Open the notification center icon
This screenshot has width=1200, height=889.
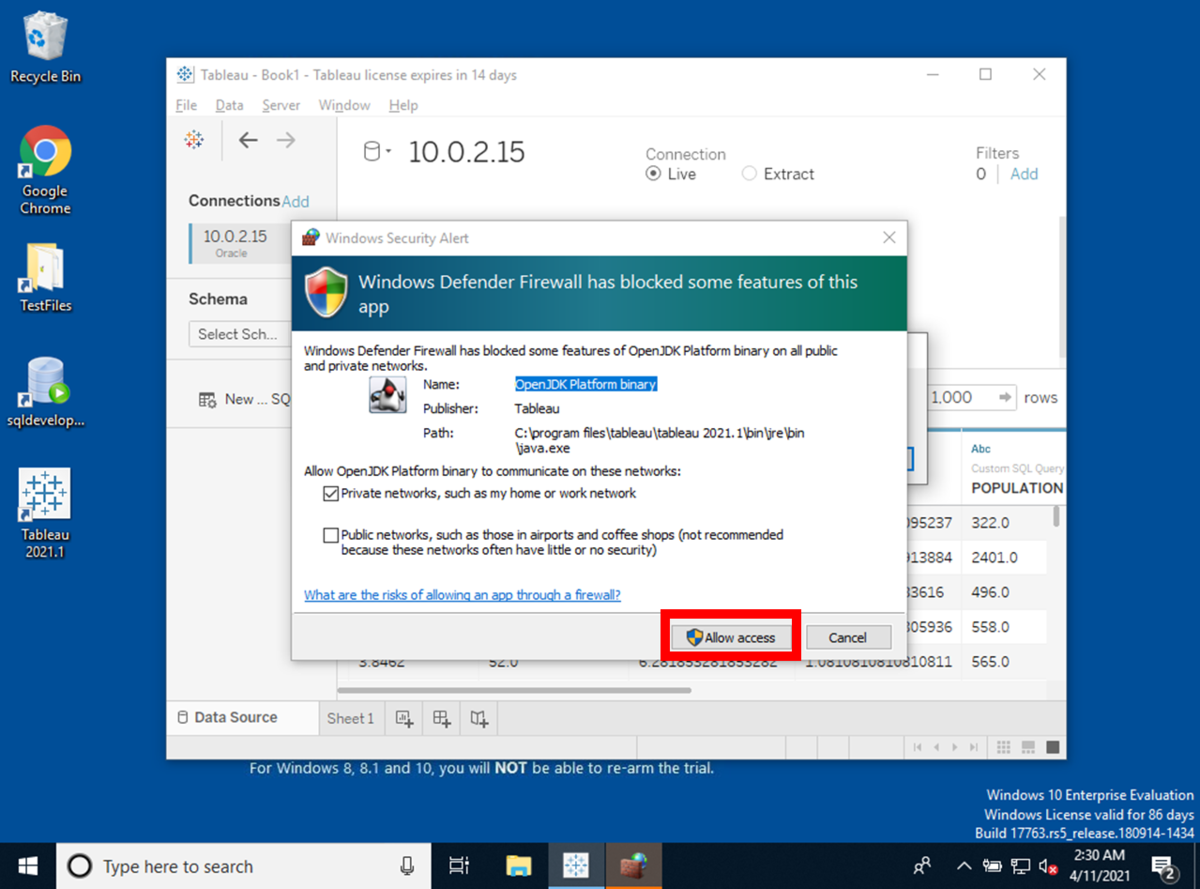point(1164,866)
